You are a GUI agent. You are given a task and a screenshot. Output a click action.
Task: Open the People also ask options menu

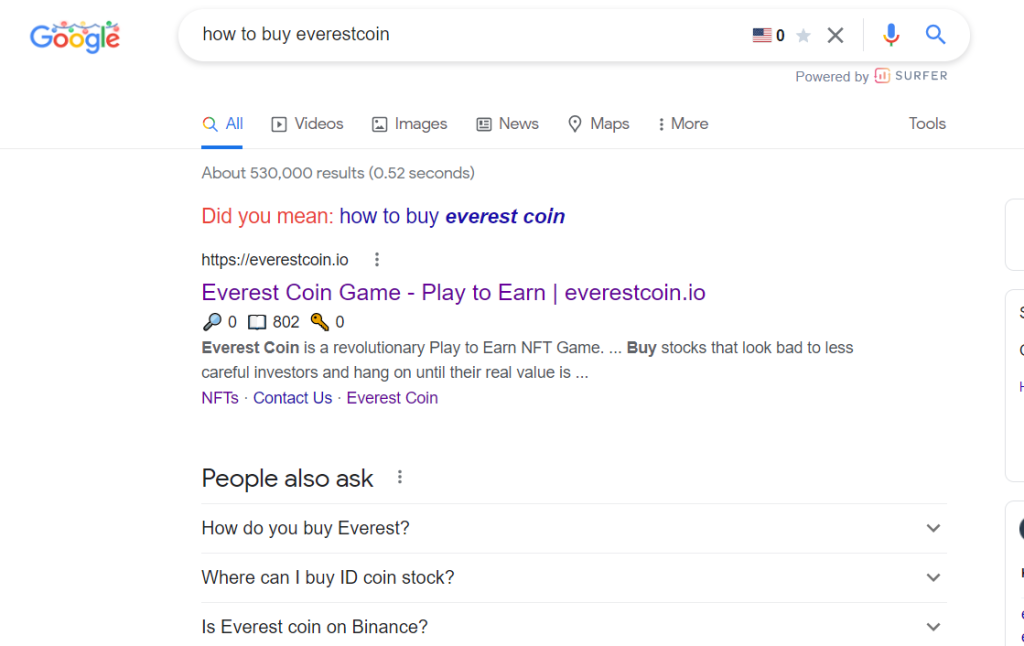coord(400,477)
